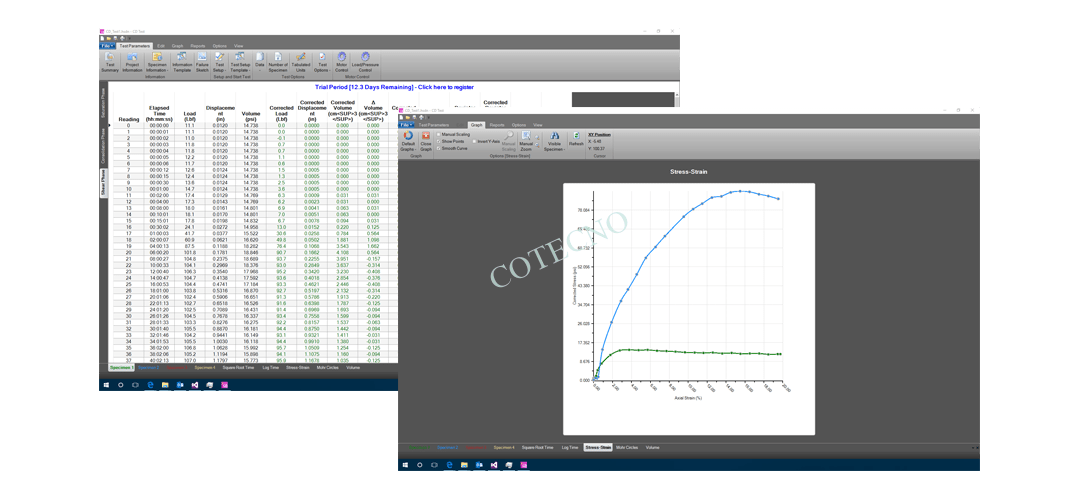
Task: Open Failure Sketch in back window
Action: click(x=202, y=62)
